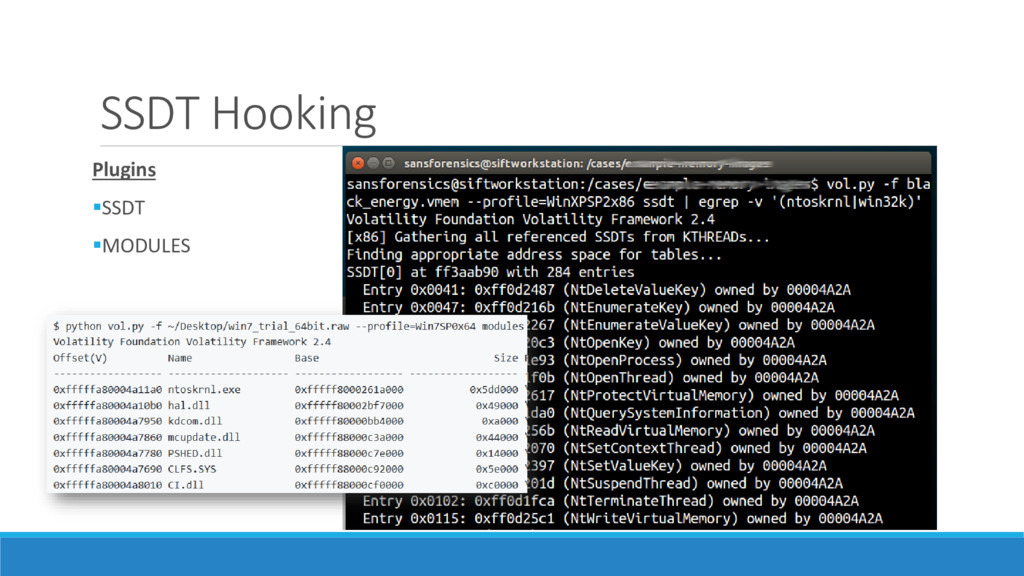Click the 'hal.dll' module name
Screen dimensions: 1024x576
(x=189, y=406)
